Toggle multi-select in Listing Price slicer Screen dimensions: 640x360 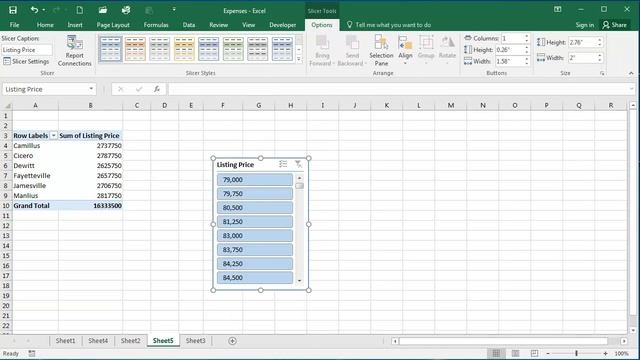point(283,164)
